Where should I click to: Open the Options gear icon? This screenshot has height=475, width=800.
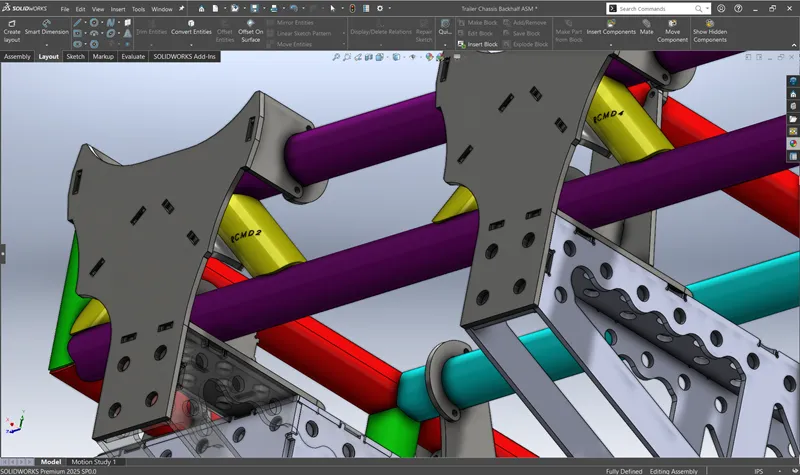pyautogui.click(x=380, y=9)
